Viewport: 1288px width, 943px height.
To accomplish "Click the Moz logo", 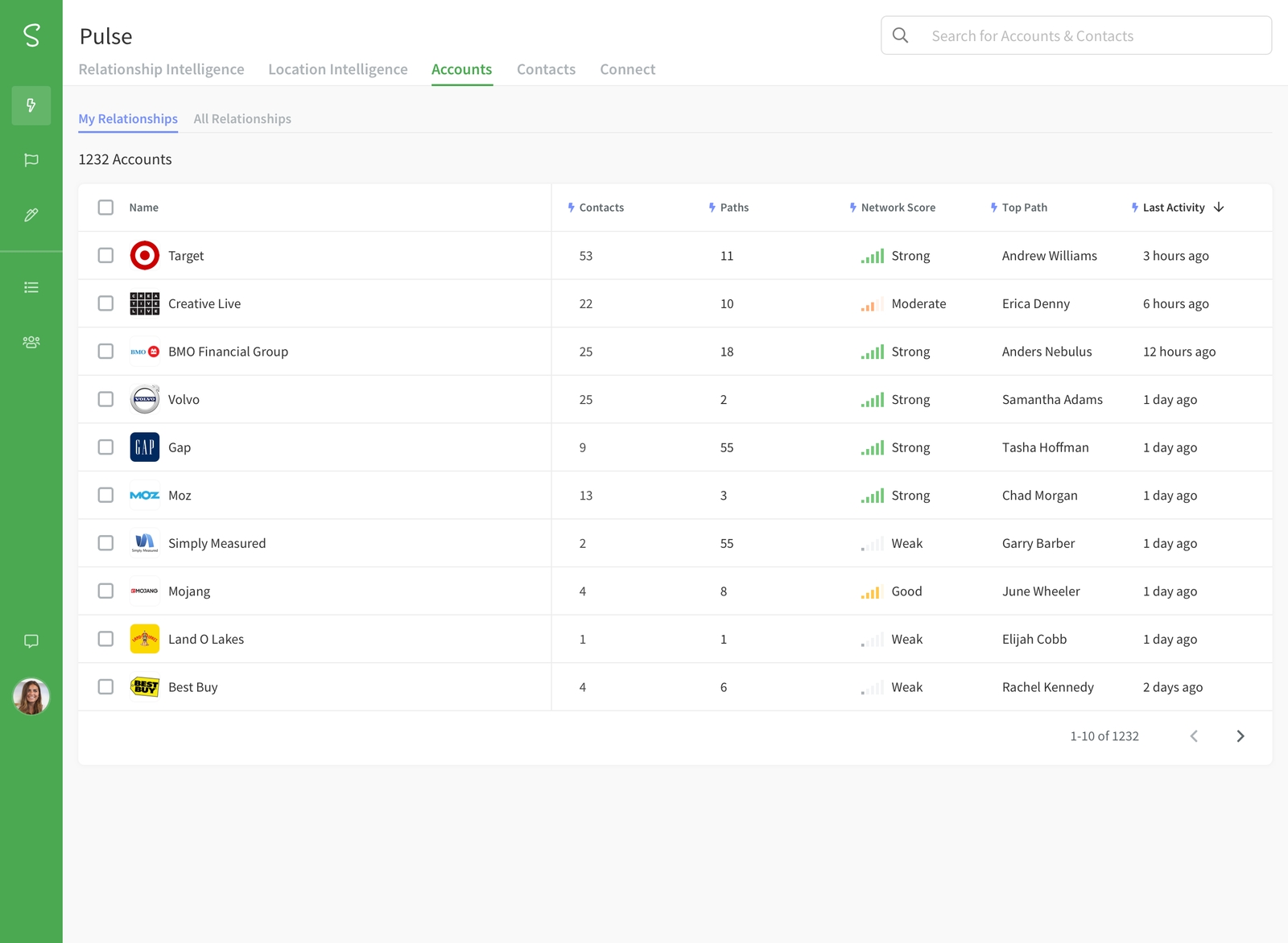I will click(x=145, y=495).
